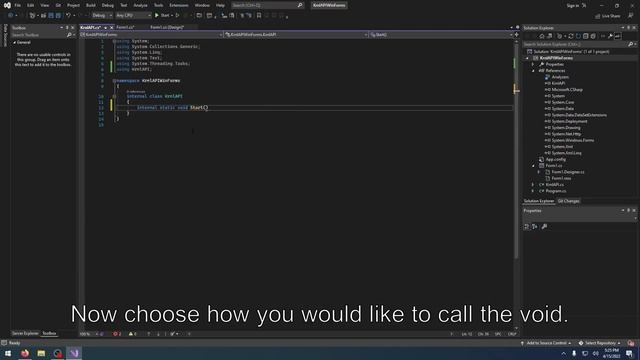Toggle auto-hide pin on Properties panel

[x=629, y=211]
